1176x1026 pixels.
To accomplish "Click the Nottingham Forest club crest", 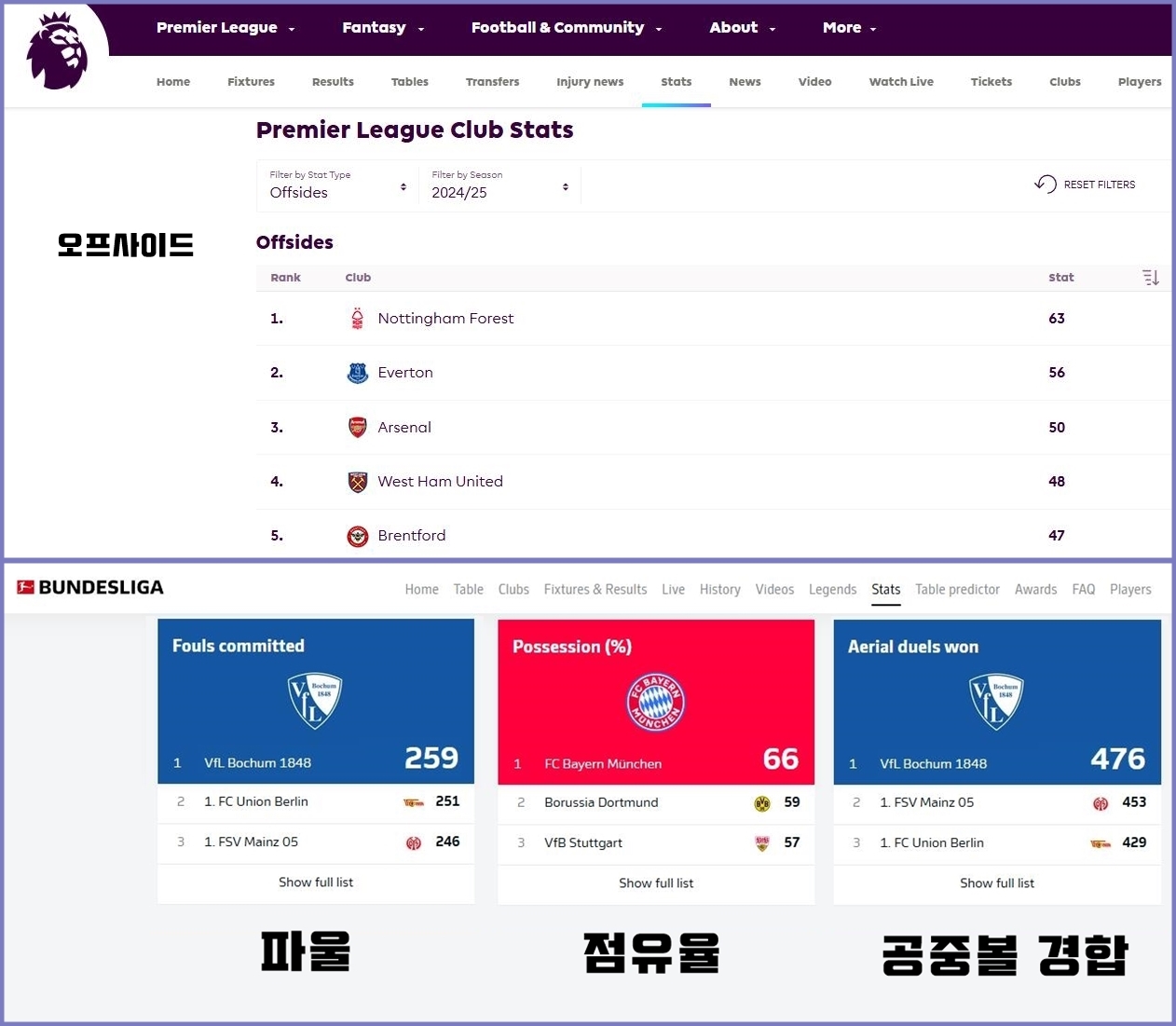I will (x=357, y=319).
